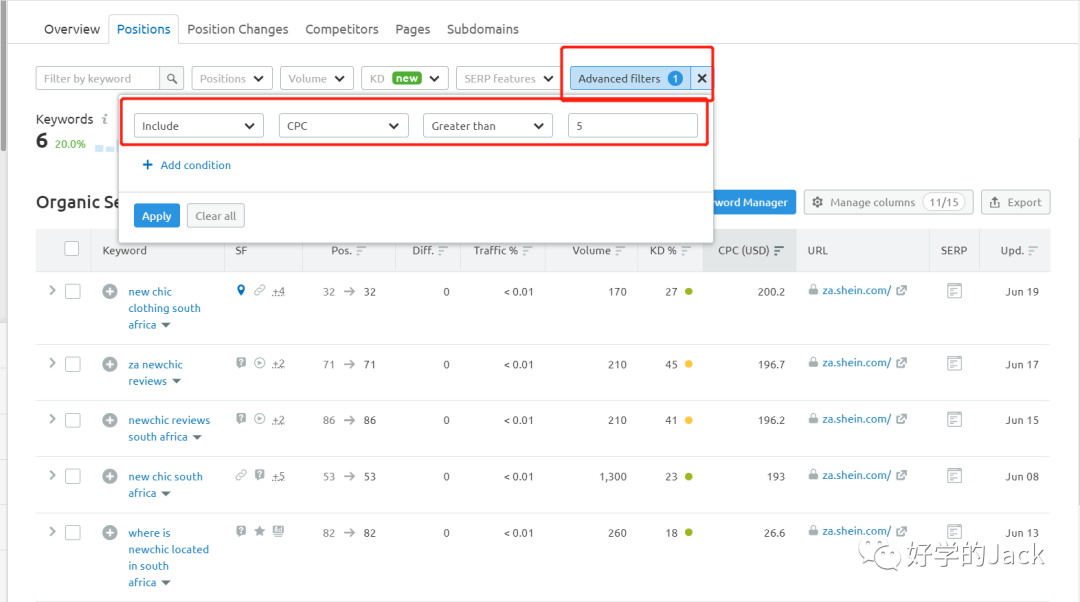Image resolution: width=1080 pixels, height=602 pixels.
Task: View SERP snapshot for new chic clothing south africa
Action: coord(954,291)
